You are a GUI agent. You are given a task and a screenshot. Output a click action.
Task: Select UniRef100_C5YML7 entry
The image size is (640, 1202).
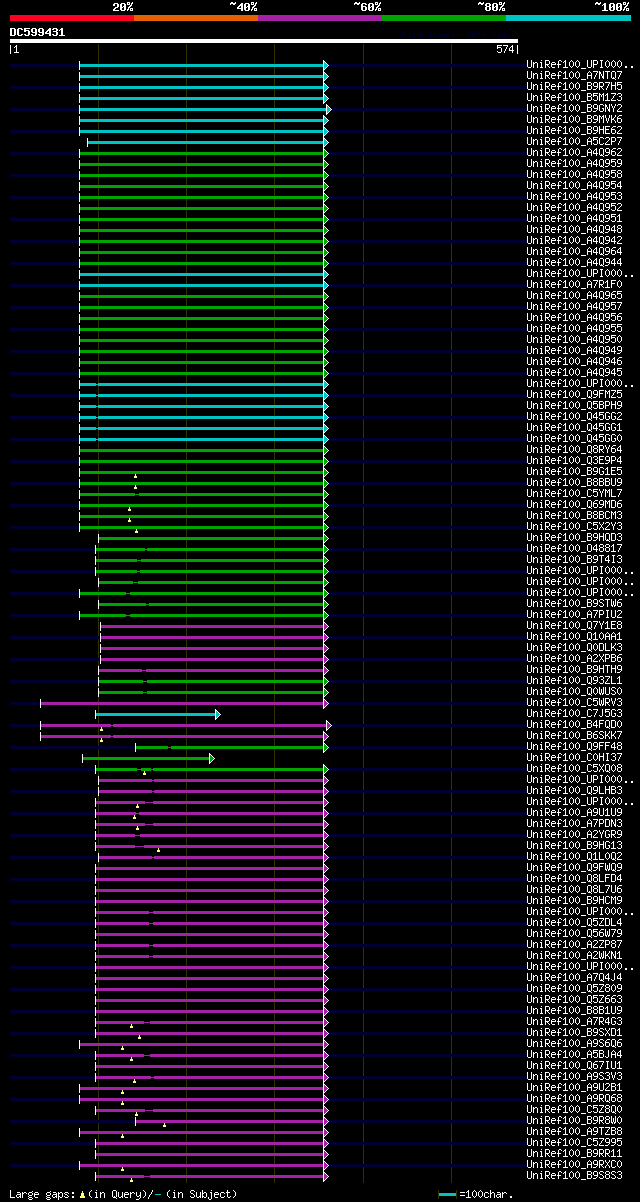pyautogui.click(x=574, y=493)
